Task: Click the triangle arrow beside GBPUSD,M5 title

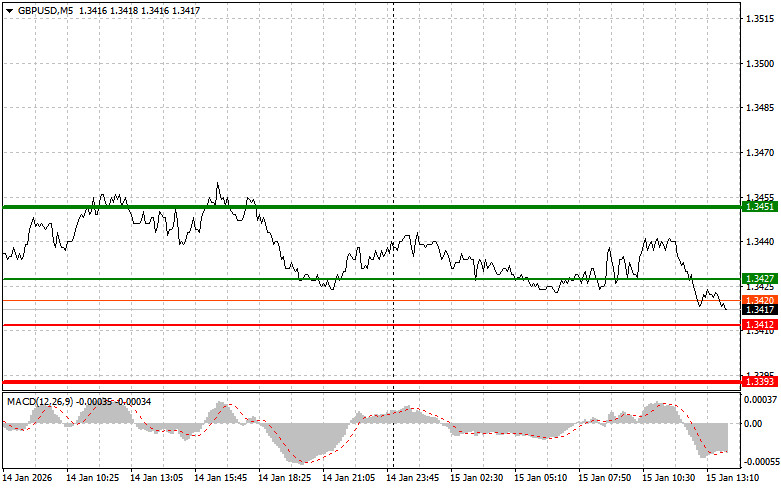Action: tap(9, 9)
